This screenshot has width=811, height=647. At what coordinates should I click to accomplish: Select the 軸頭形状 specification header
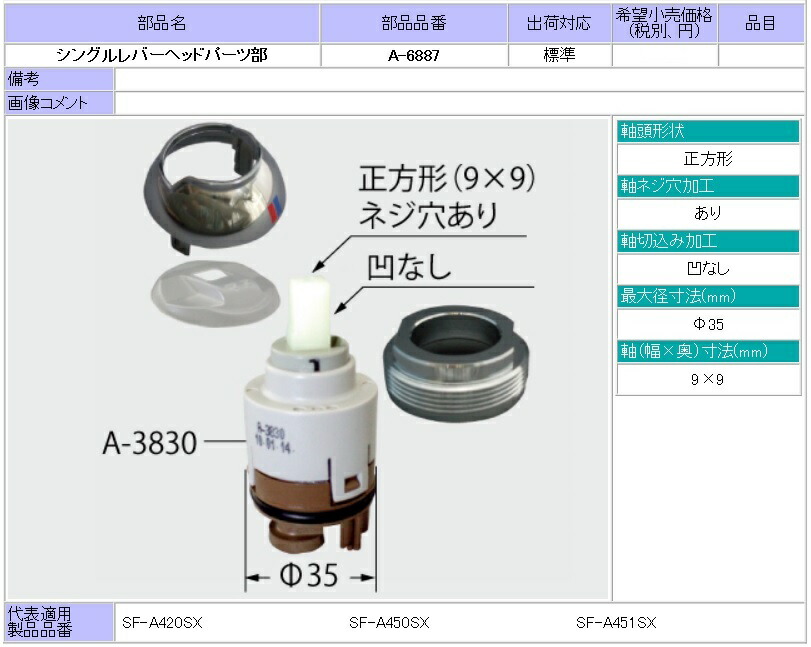click(707, 131)
